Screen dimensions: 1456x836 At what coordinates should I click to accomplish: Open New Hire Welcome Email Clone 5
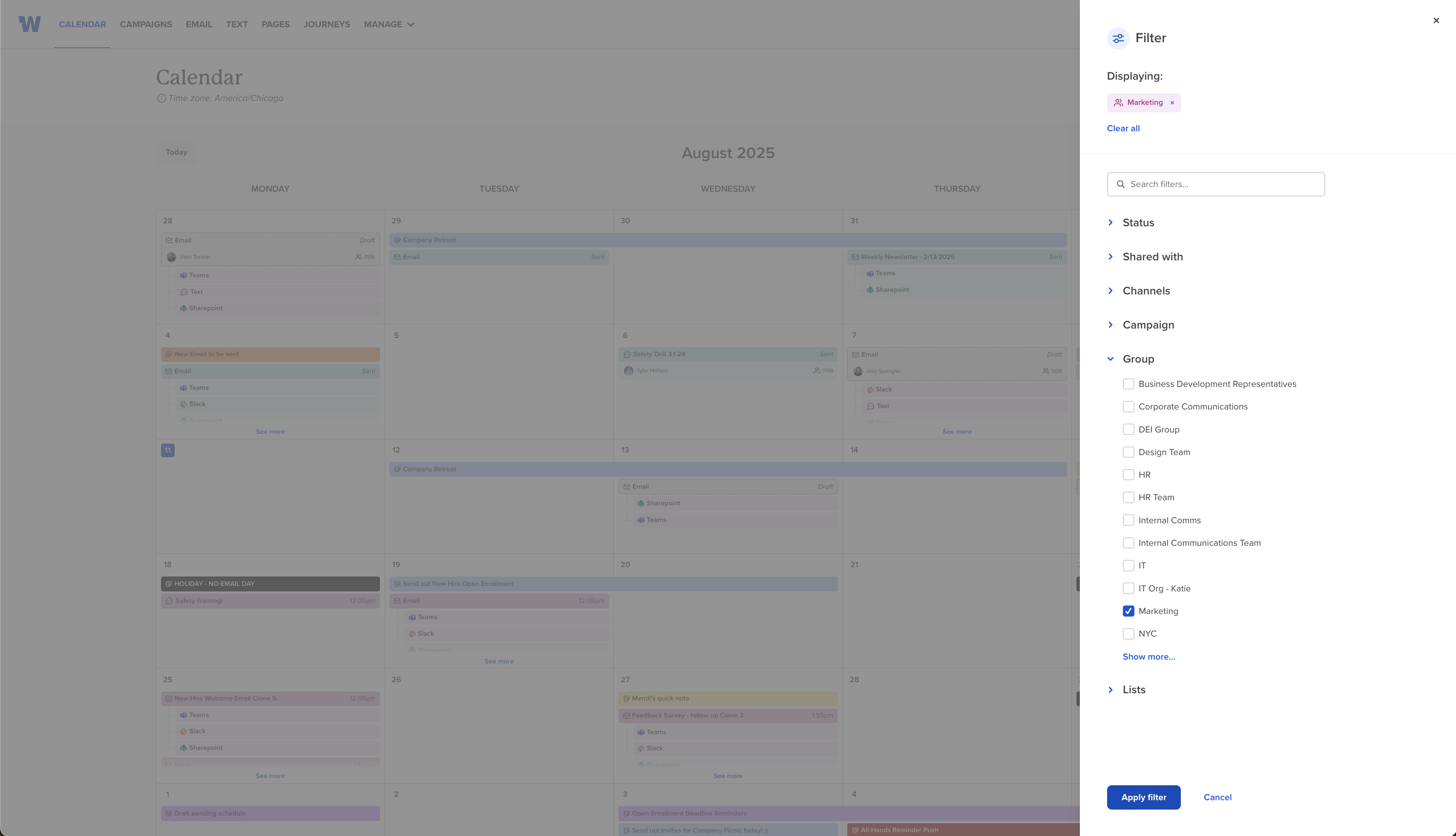(270, 699)
